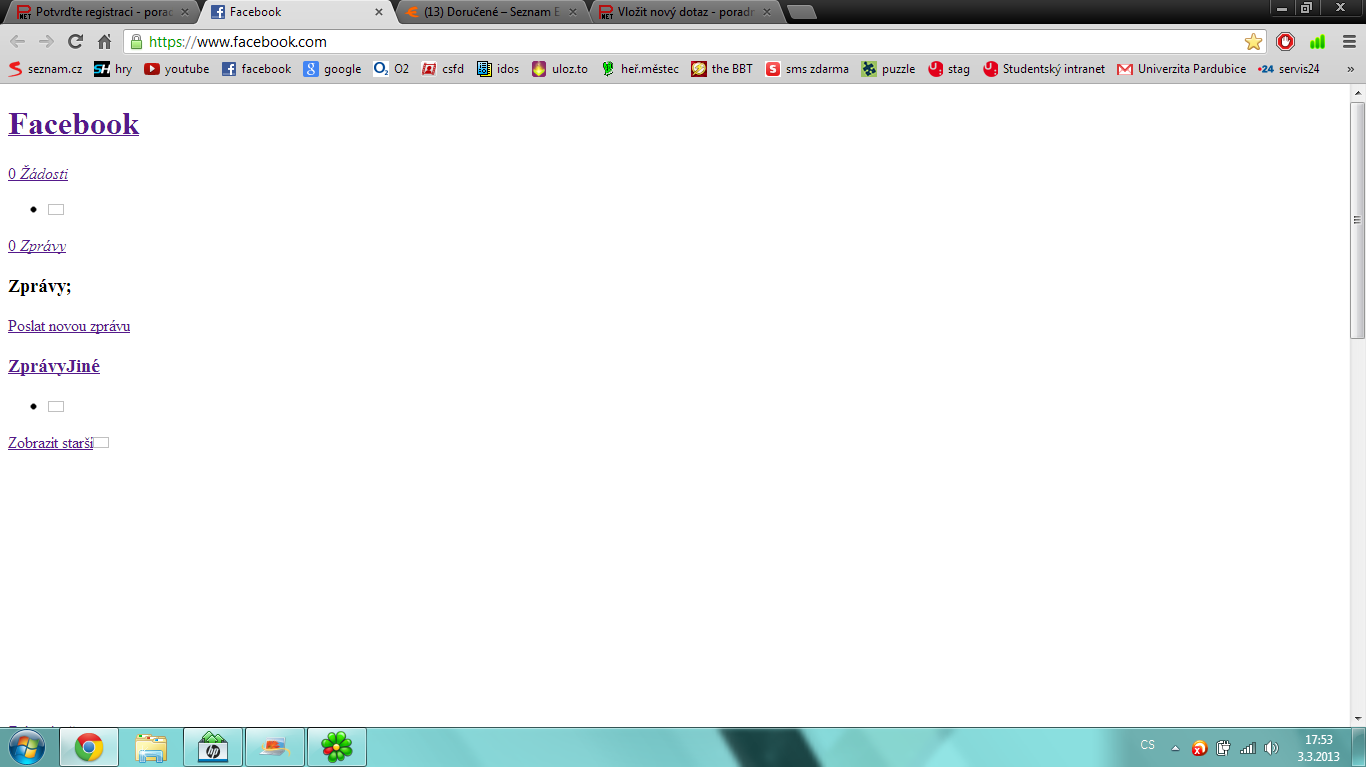Open the google bookmark
1366x768 pixels.
click(333, 69)
